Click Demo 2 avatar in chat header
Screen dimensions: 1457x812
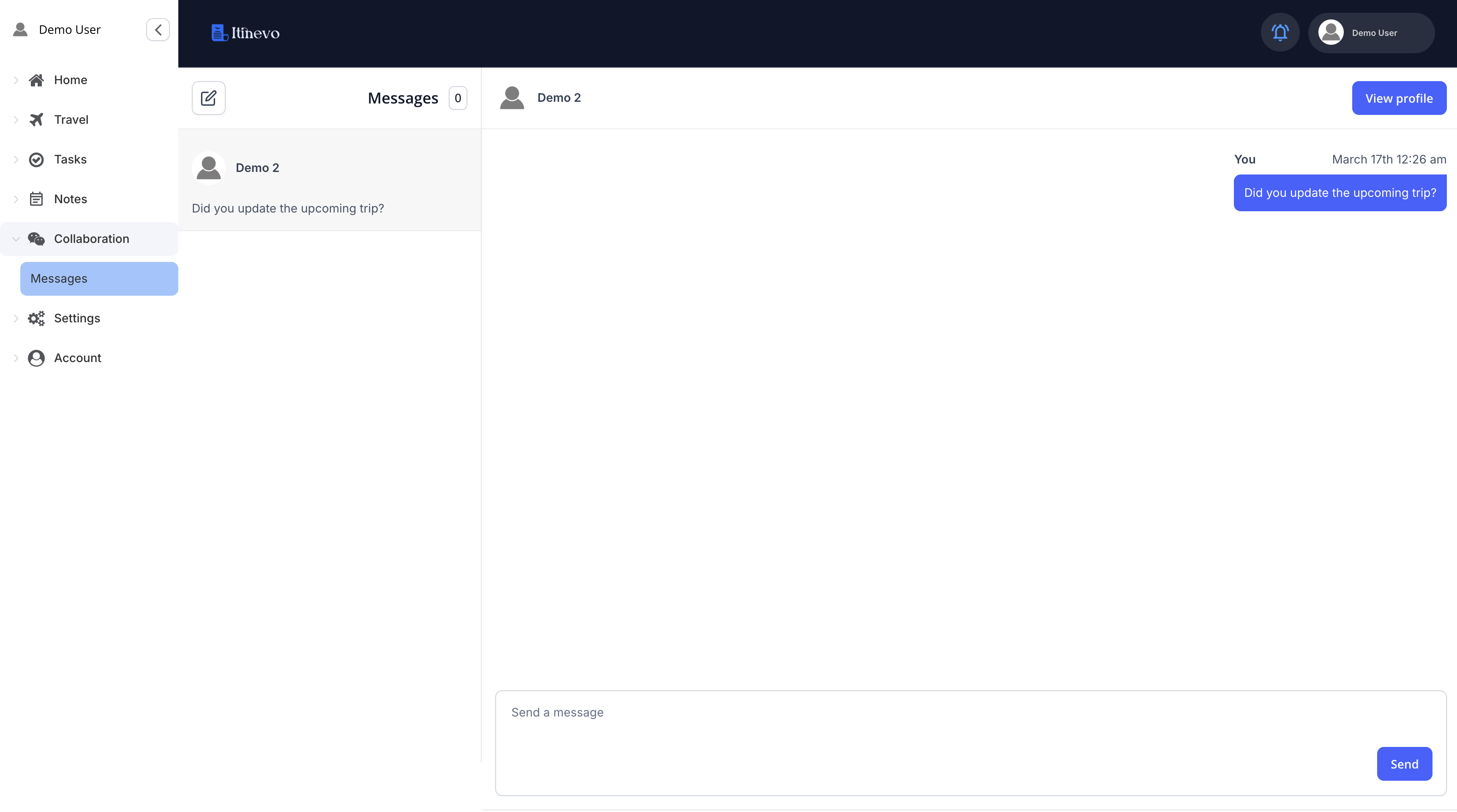pos(512,98)
